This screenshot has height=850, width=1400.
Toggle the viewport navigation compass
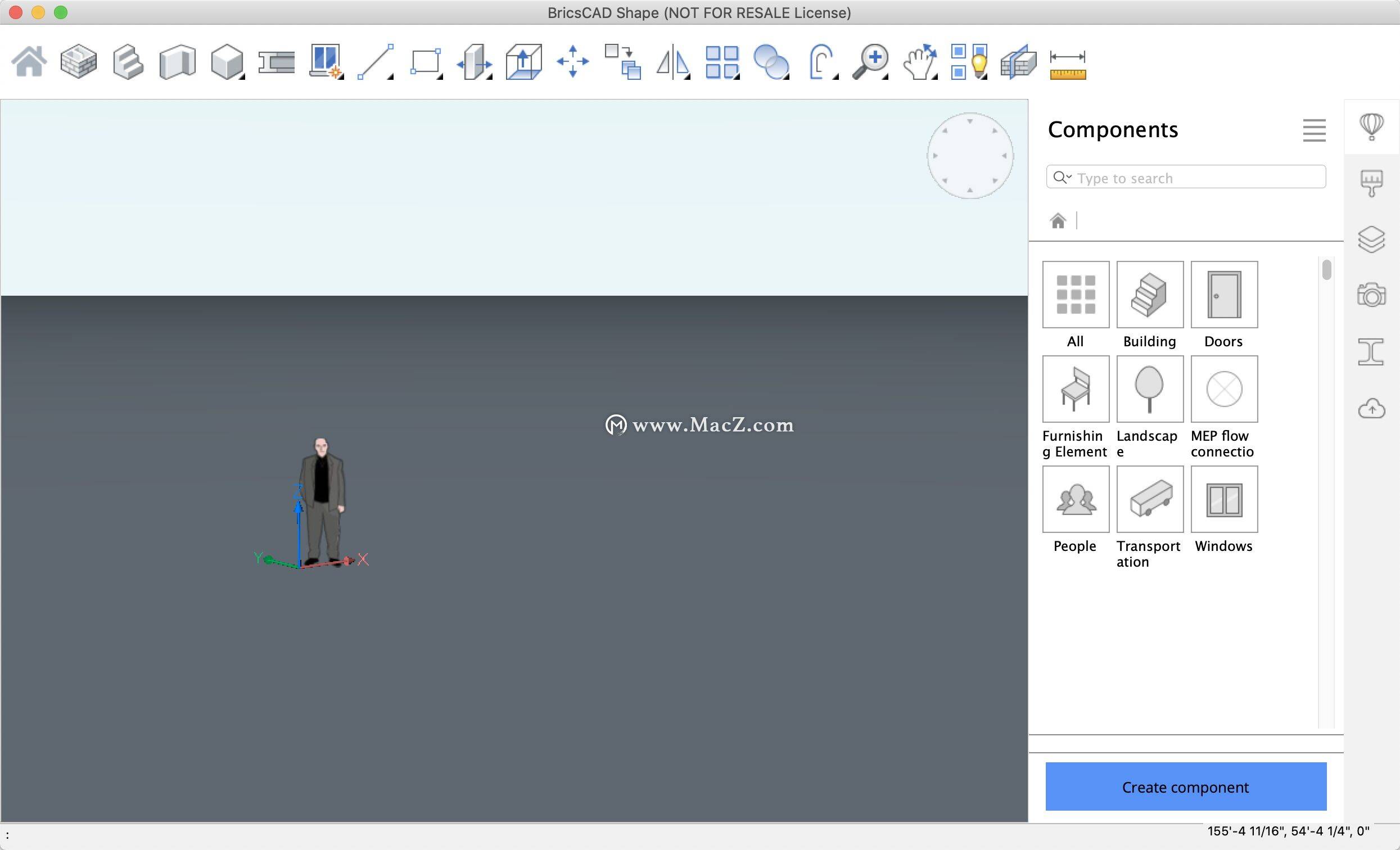click(x=968, y=155)
